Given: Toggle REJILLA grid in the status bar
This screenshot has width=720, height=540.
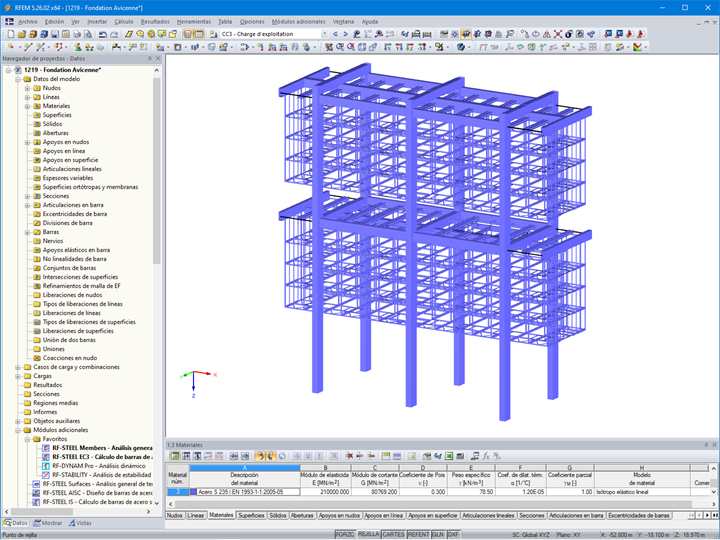Looking at the screenshot, I should (x=369, y=534).
